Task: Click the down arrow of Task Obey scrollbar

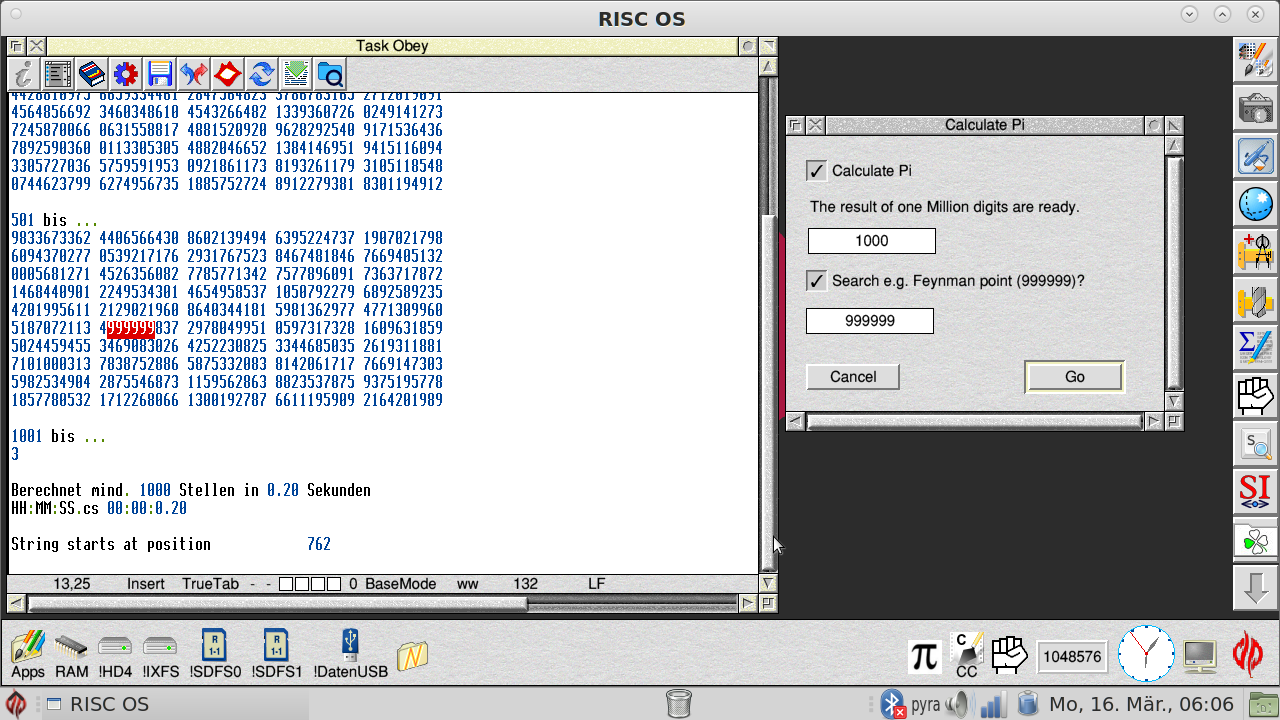Action: [768, 583]
